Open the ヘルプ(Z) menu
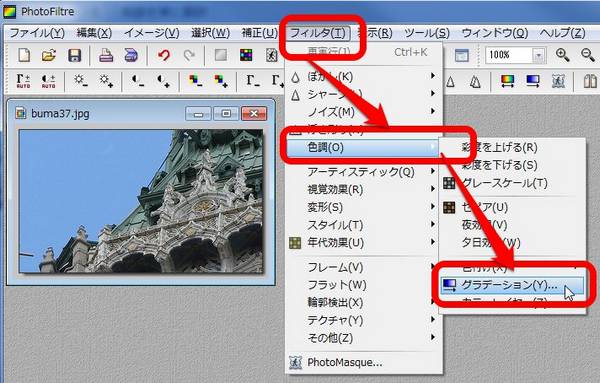 pos(562,33)
